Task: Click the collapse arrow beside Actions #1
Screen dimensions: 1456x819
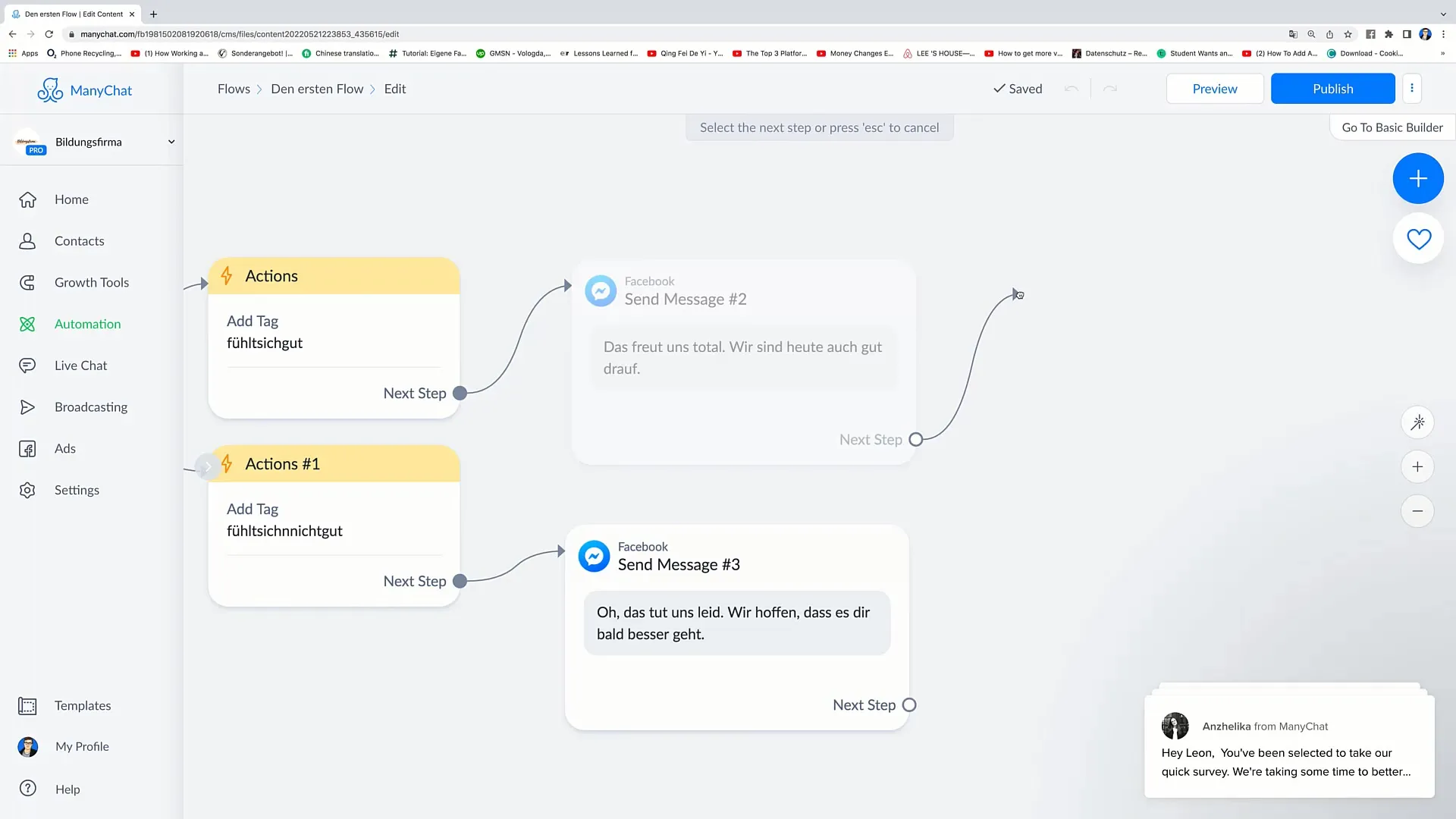Action: click(x=207, y=466)
